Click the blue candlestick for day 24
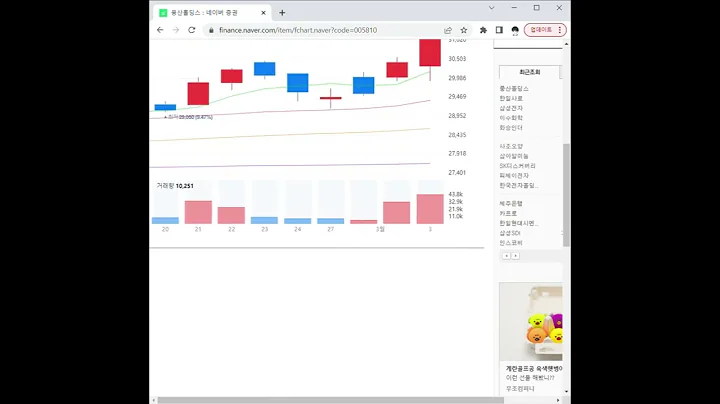Image resolution: width=720 pixels, height=404 pixels. pyautogui.click(x=298, y=84)
